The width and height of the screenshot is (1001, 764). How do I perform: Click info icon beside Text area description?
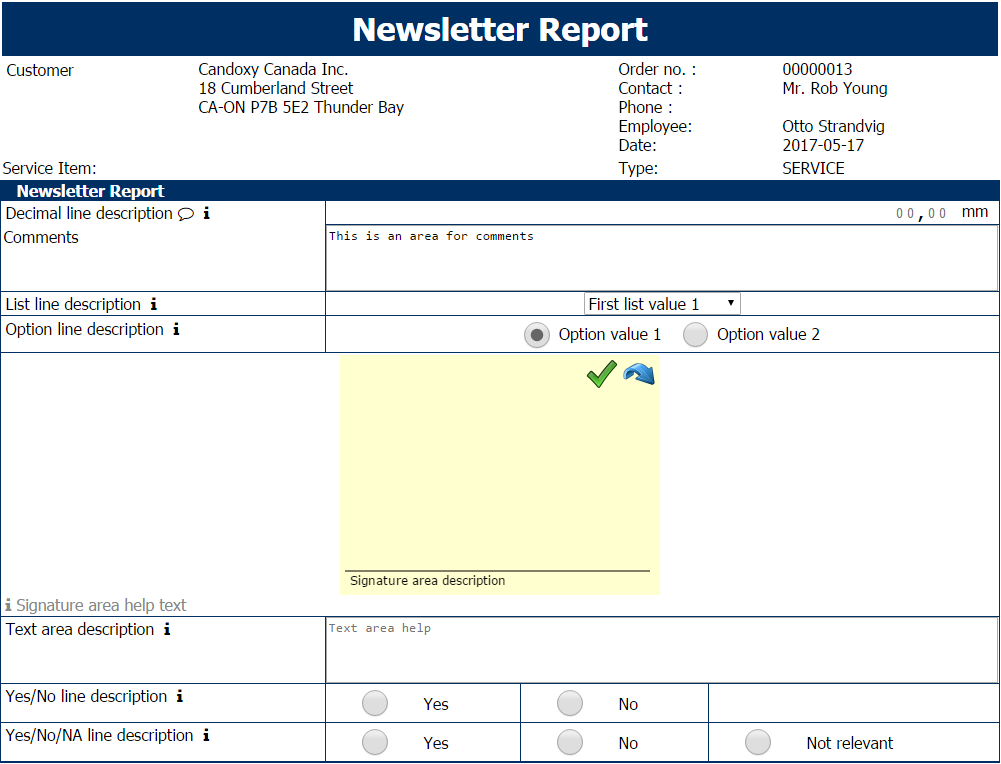[x=167, y=630]
